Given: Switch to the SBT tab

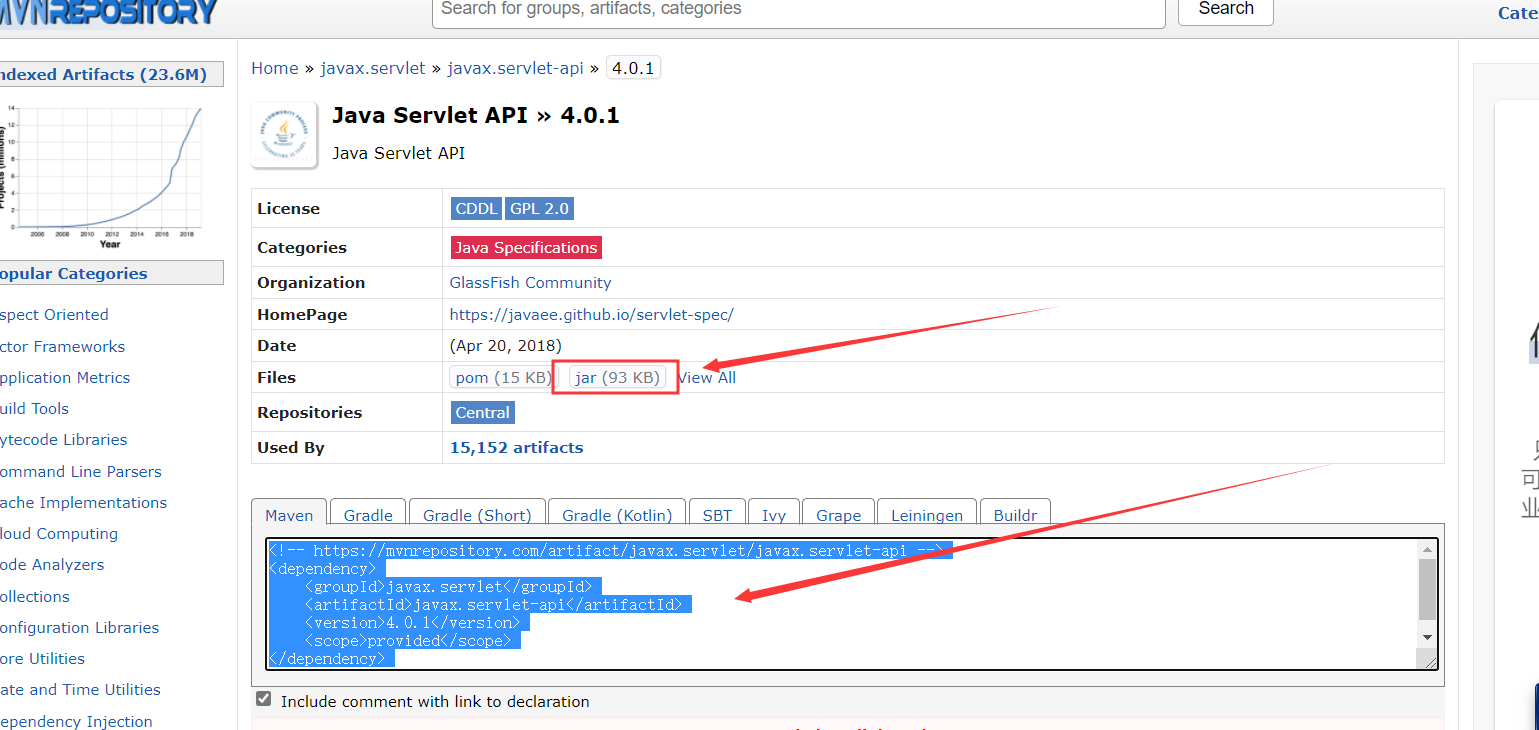Looking at the screenshot, I should pyautogui.click(x=717, y=515).
